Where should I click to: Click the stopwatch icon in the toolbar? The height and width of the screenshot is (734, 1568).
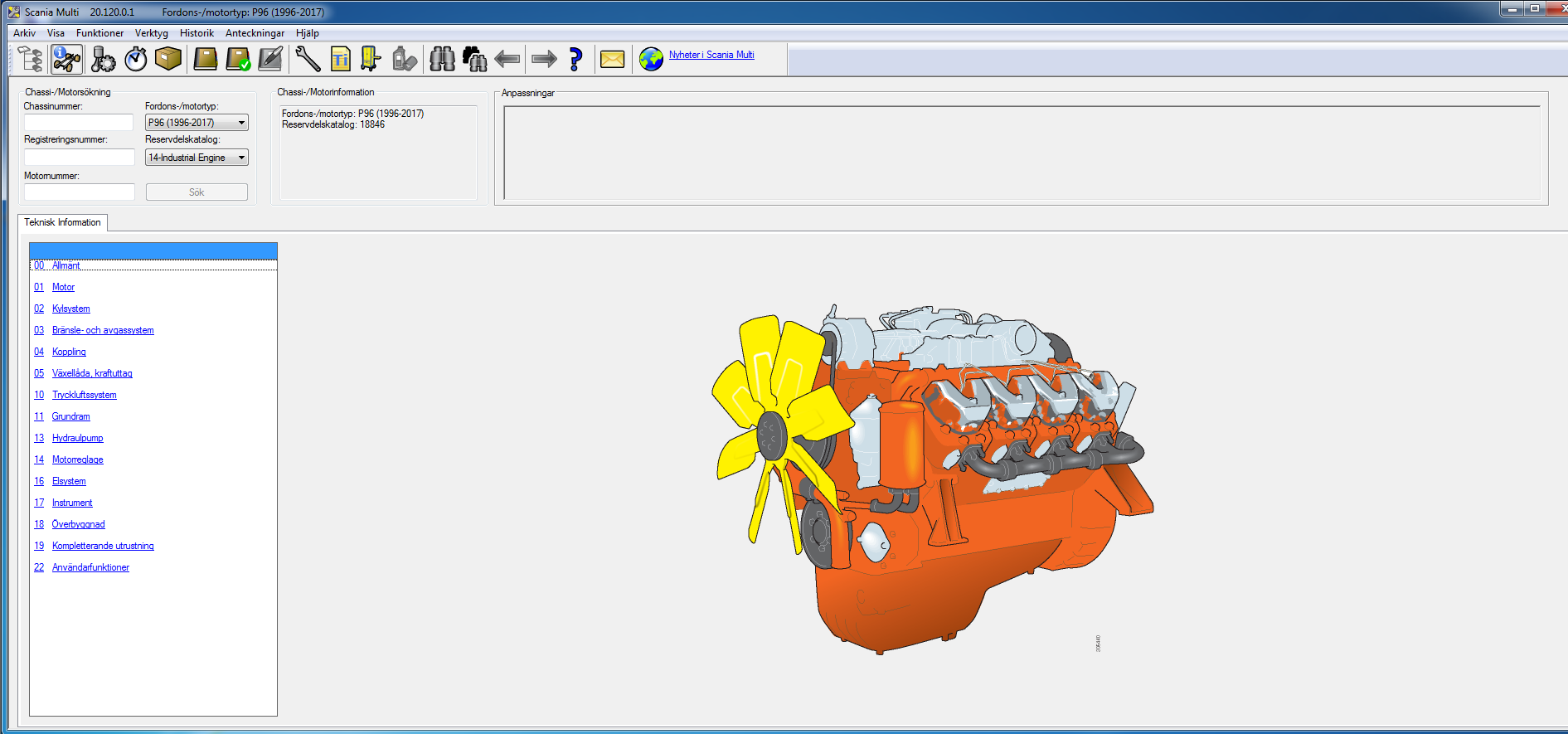click(136, 59)
